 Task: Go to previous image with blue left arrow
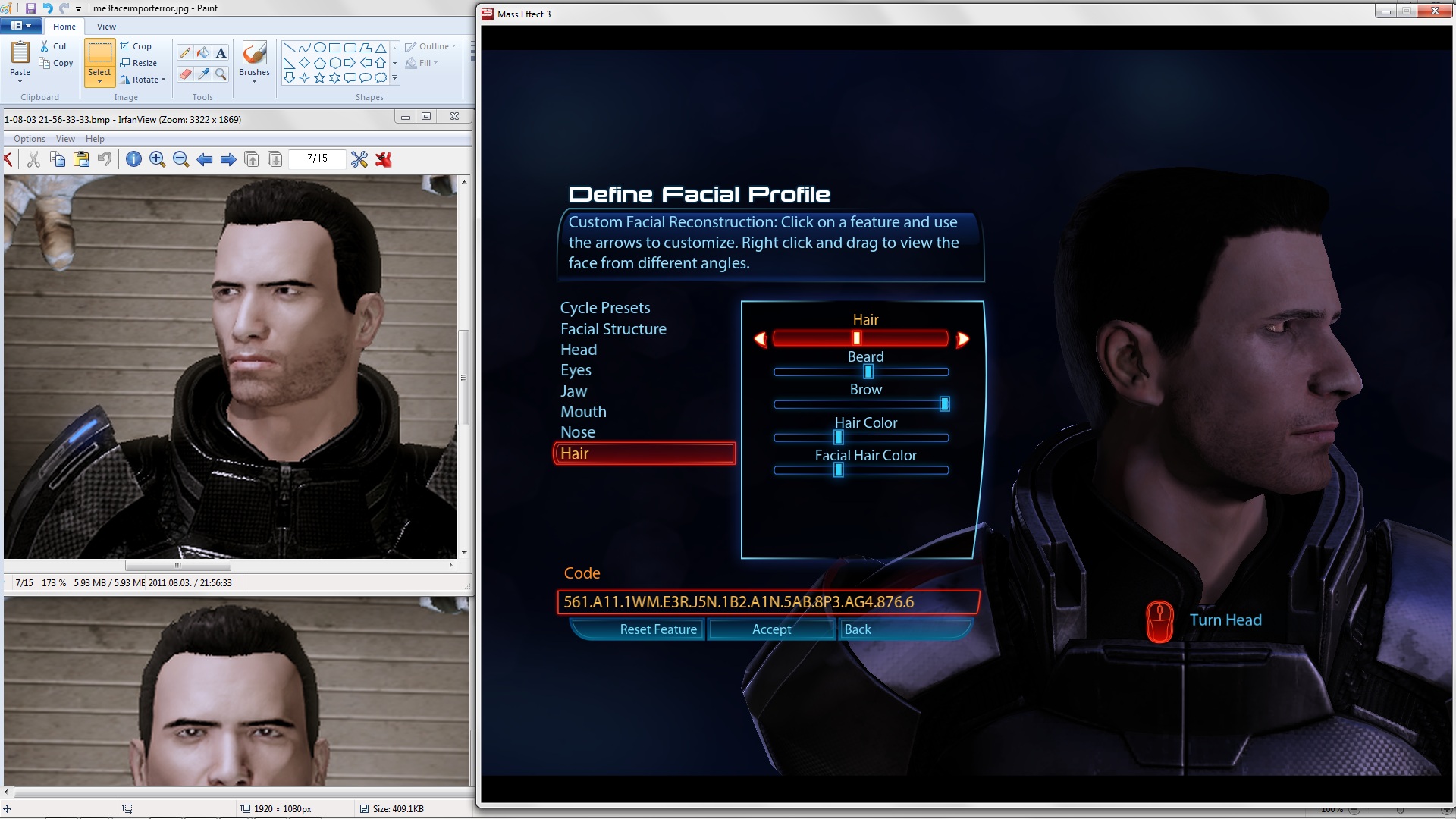[204, 159]
